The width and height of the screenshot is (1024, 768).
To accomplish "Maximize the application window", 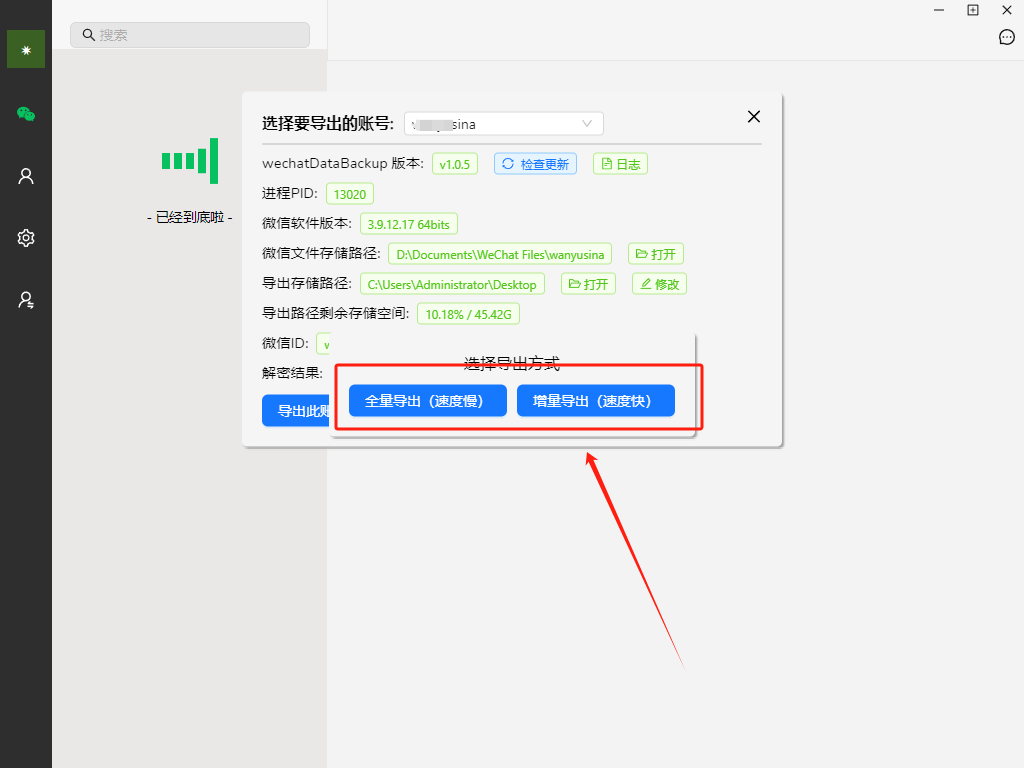I will tap(972, 10).
